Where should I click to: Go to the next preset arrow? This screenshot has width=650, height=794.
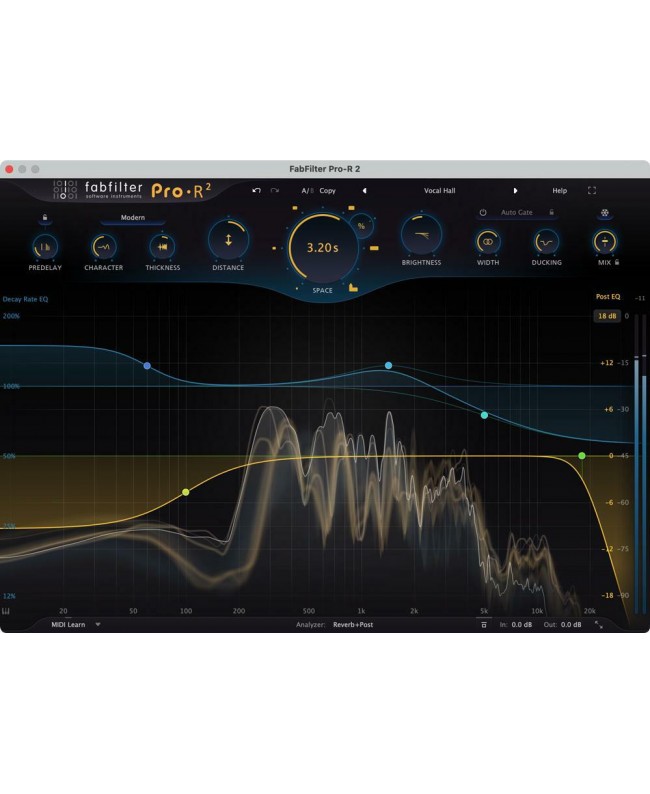tap(515, 190)
